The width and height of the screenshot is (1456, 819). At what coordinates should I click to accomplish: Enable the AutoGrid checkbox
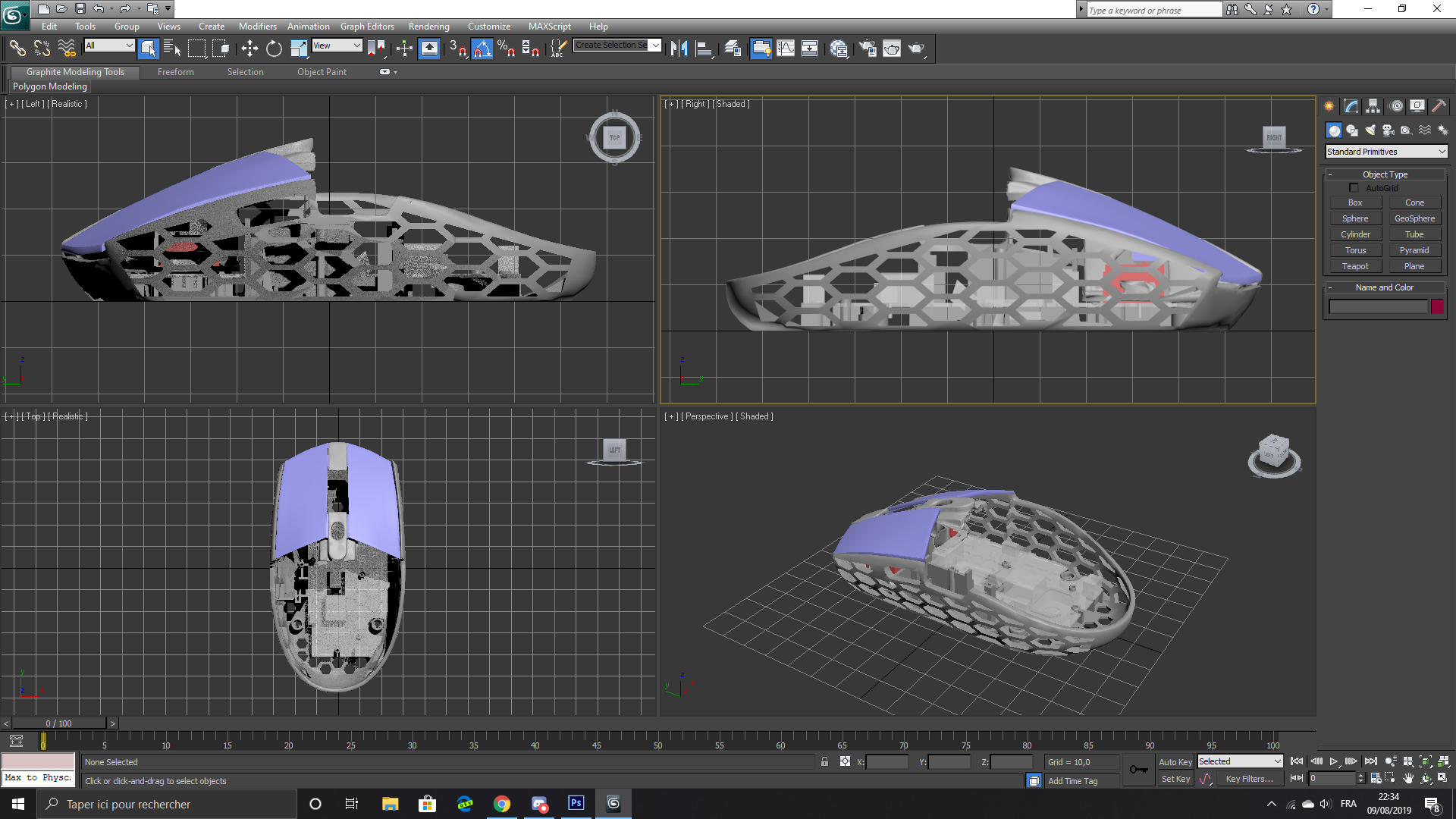click(x=1354, y=188)
